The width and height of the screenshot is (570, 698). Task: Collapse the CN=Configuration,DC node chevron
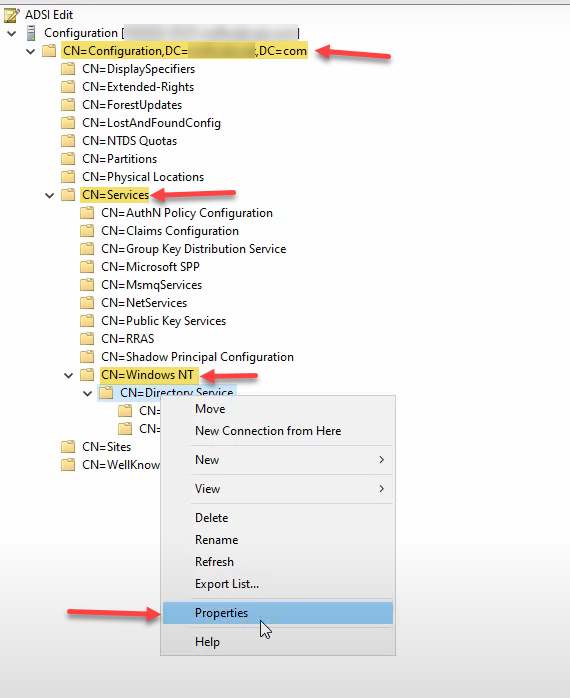pos(31,52)
